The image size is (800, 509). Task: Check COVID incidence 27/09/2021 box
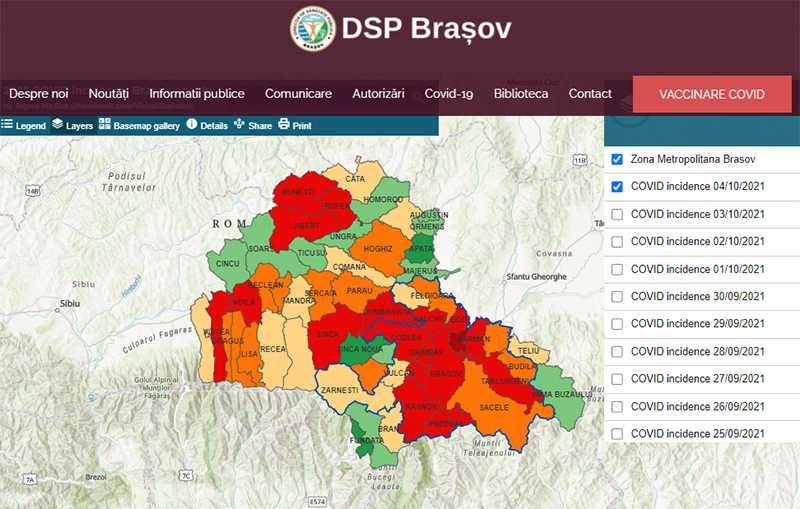click(617, 379)
